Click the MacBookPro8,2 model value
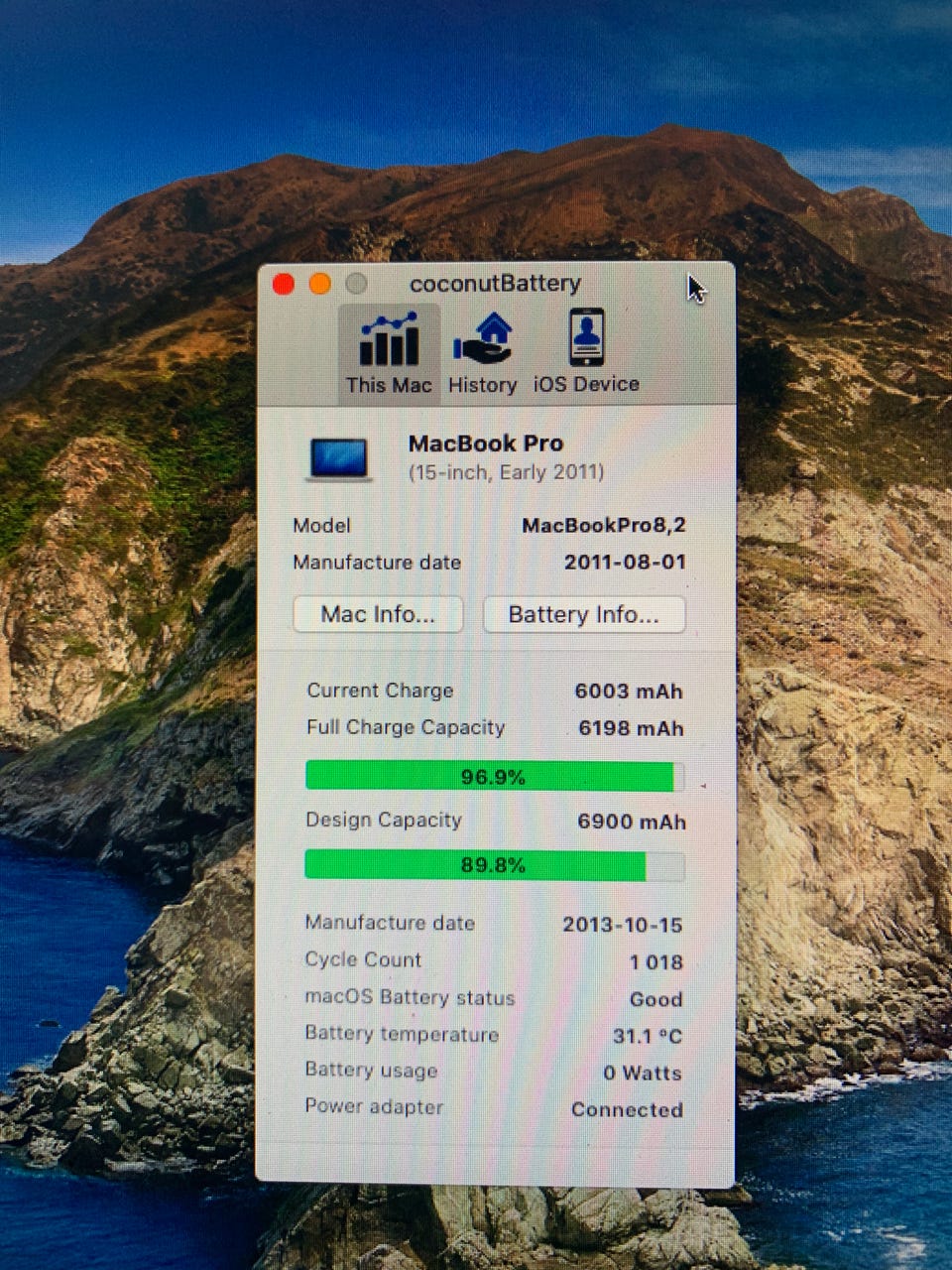 click(x=604, y=525)
